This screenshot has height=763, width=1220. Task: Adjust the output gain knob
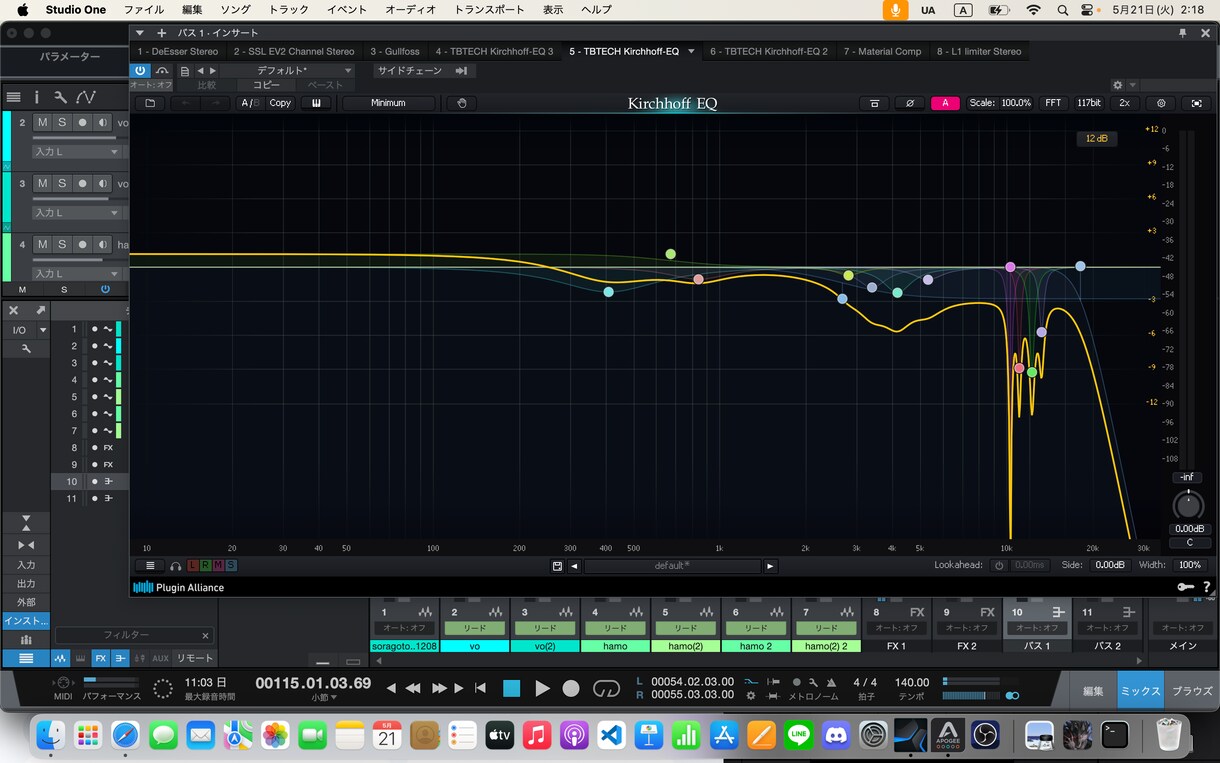(x=1188, y=505)
